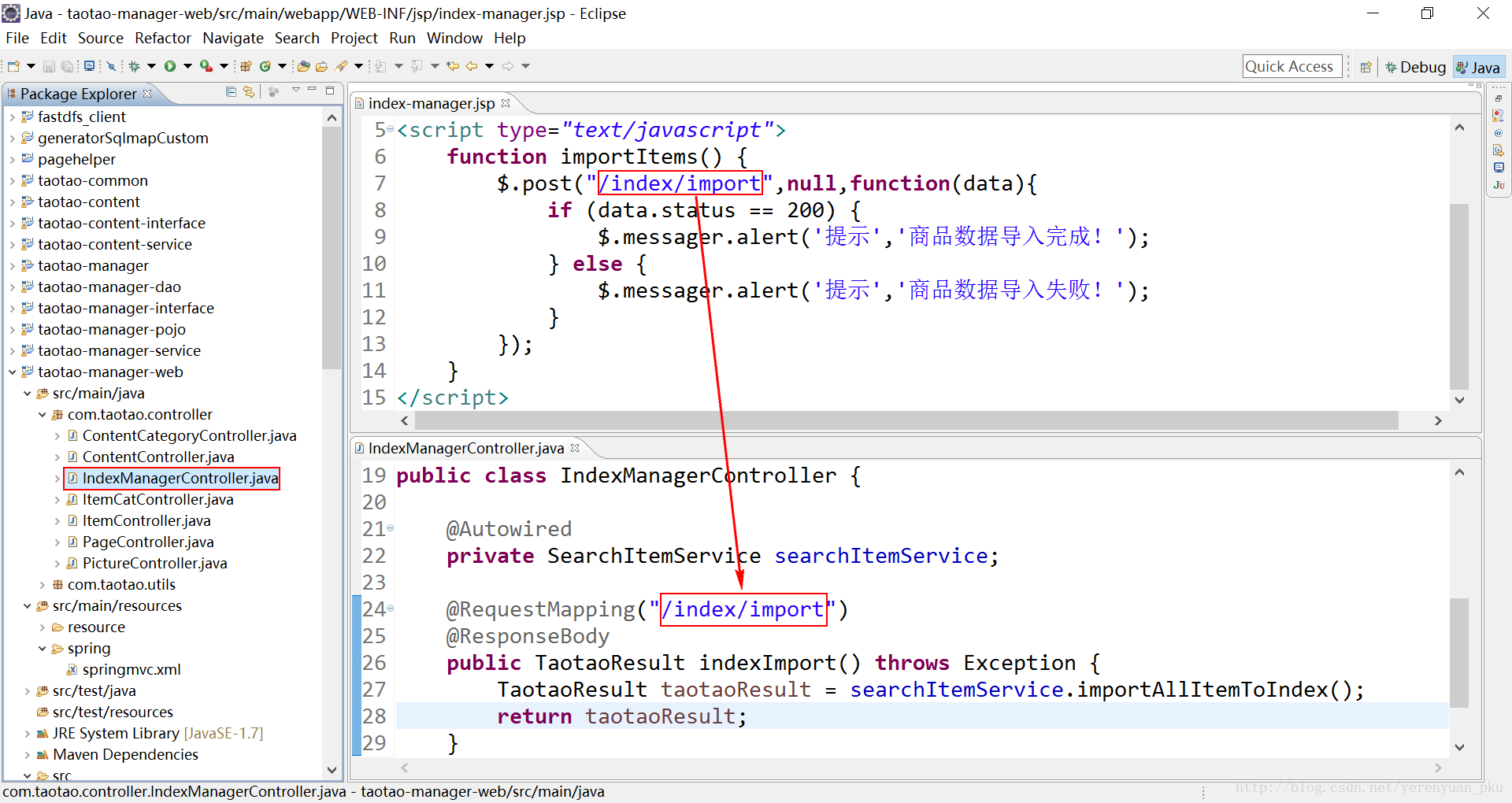The image size is (1512, 803).
Task: Select ItemController.java in tree
Action: tap(146, 520)
